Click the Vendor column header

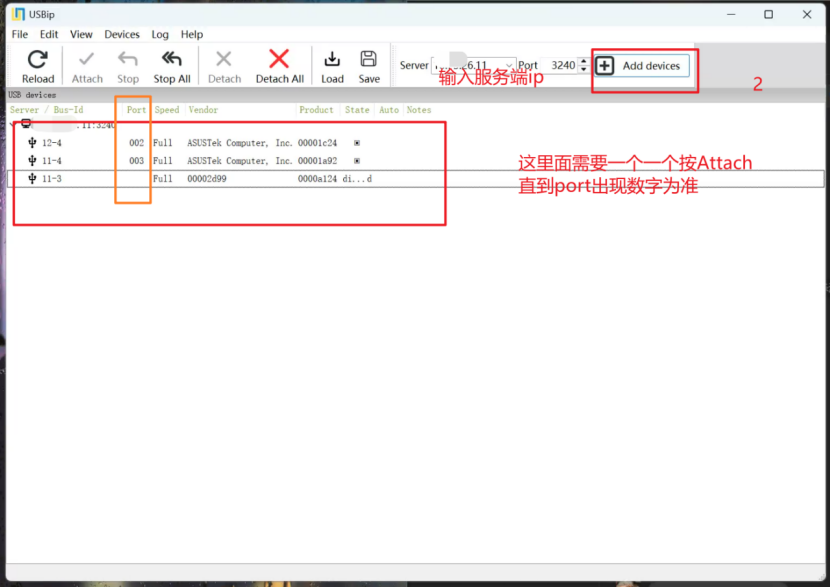203,110
